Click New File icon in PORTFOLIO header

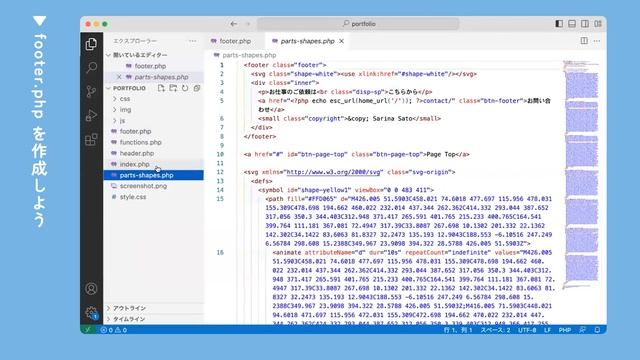point(161,88)
